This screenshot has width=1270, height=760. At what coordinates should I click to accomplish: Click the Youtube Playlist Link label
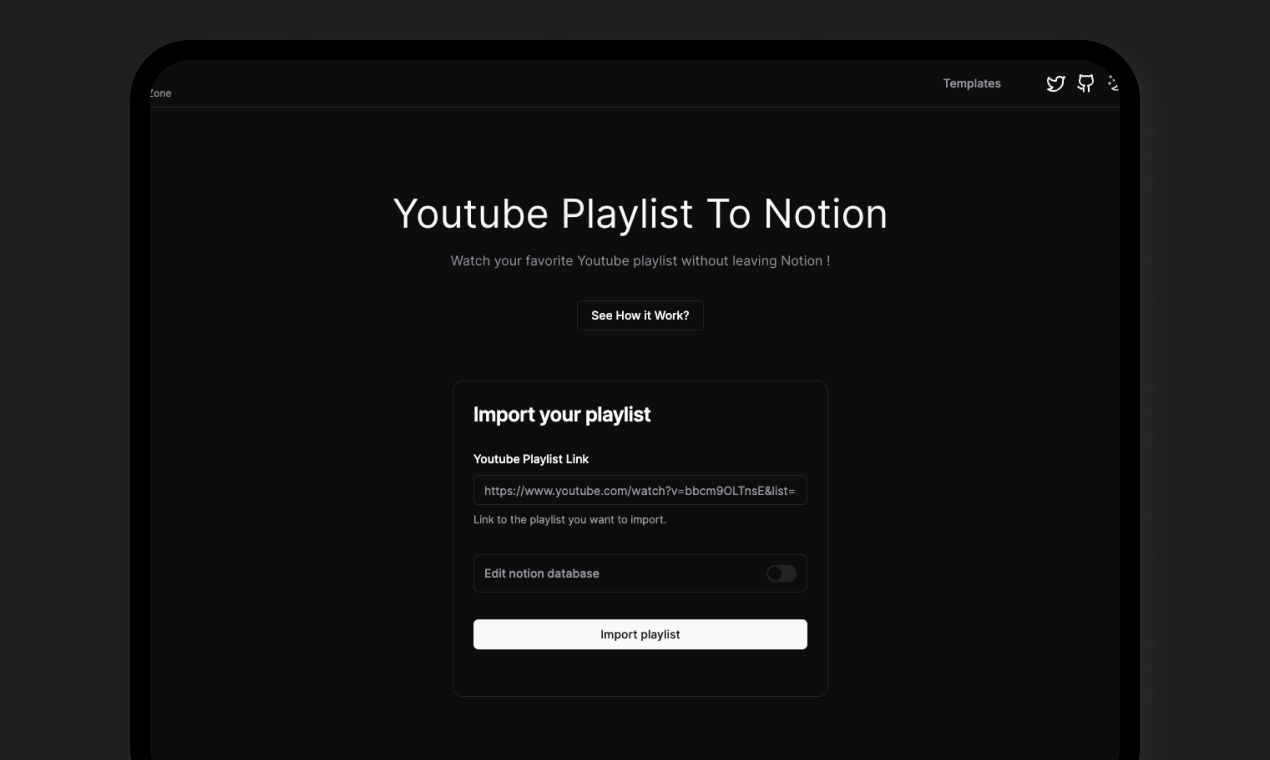coord(531,459)
